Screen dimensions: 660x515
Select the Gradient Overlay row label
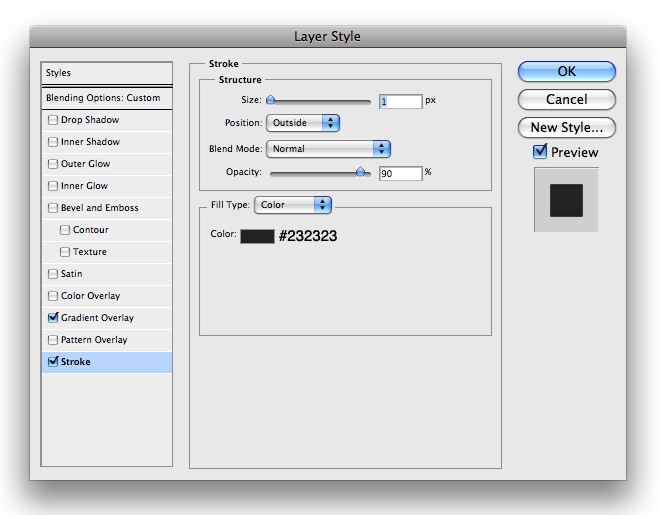(97, 318)
